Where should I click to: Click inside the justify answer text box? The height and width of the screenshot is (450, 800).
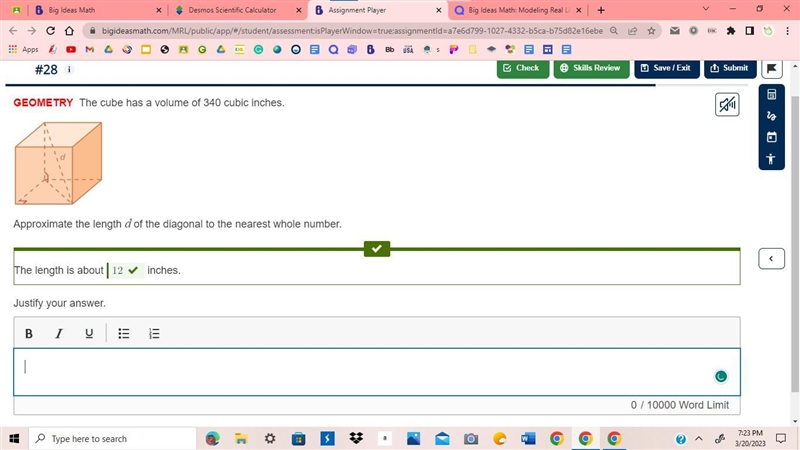pos(377,372)
